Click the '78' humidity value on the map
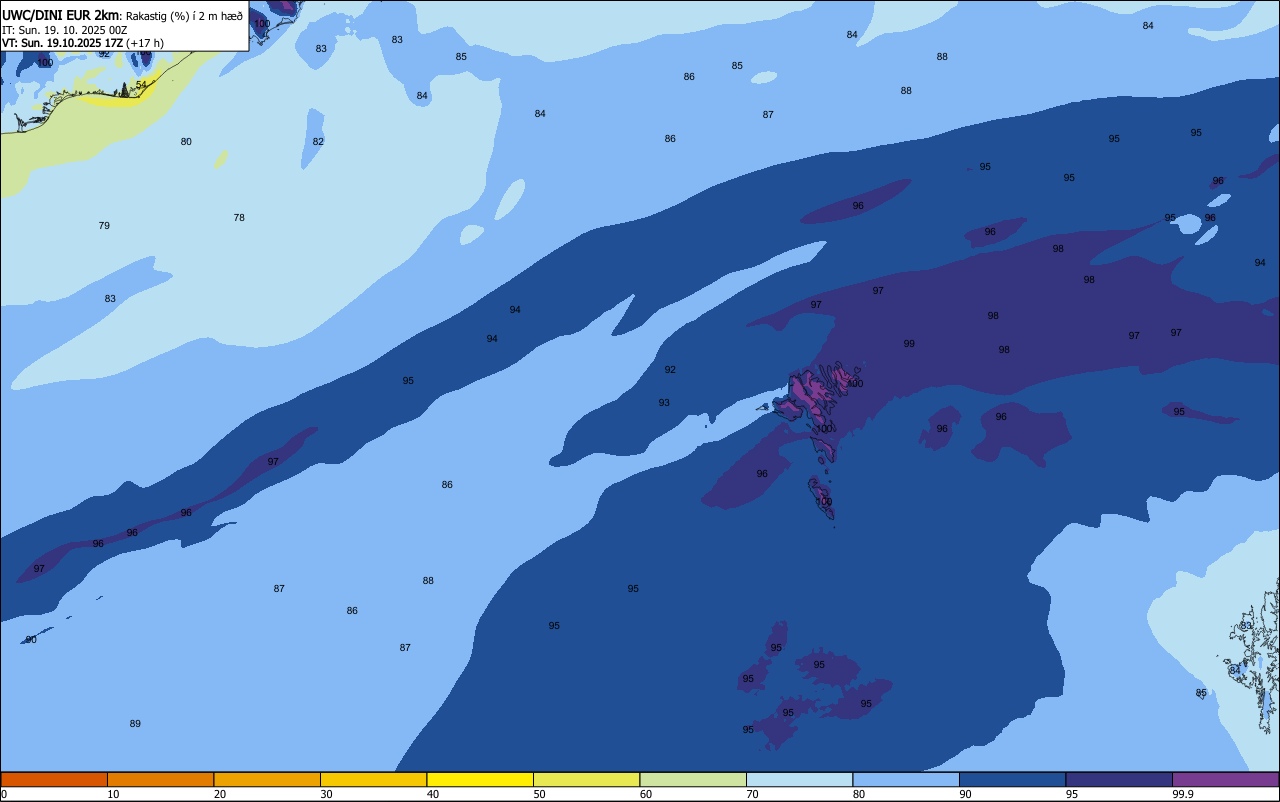The height and width of the screenshot is (802, 1280). [x=239, y=218]
